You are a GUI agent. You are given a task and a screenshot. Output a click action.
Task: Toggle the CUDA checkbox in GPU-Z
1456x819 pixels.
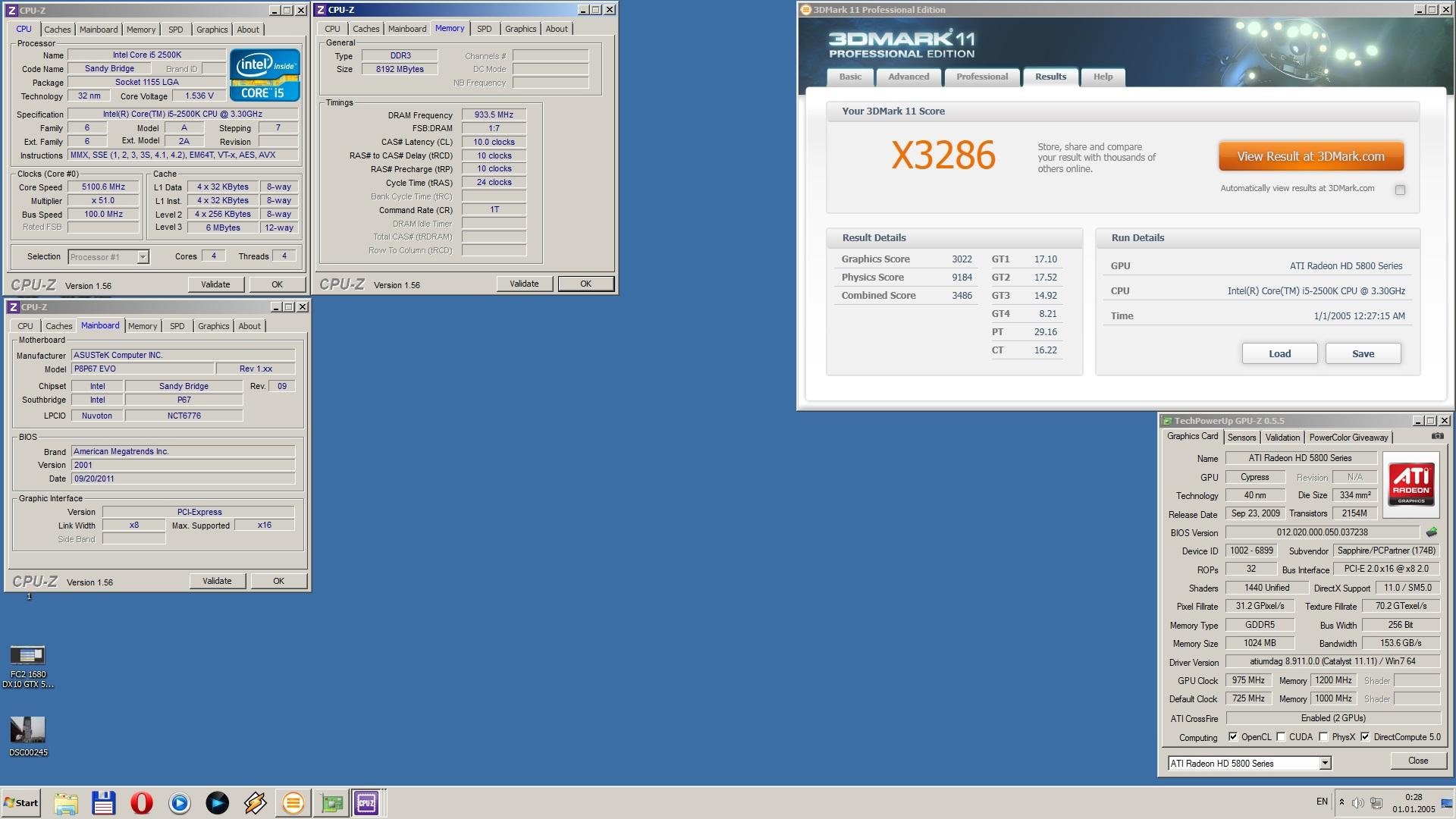point(1281,736)
